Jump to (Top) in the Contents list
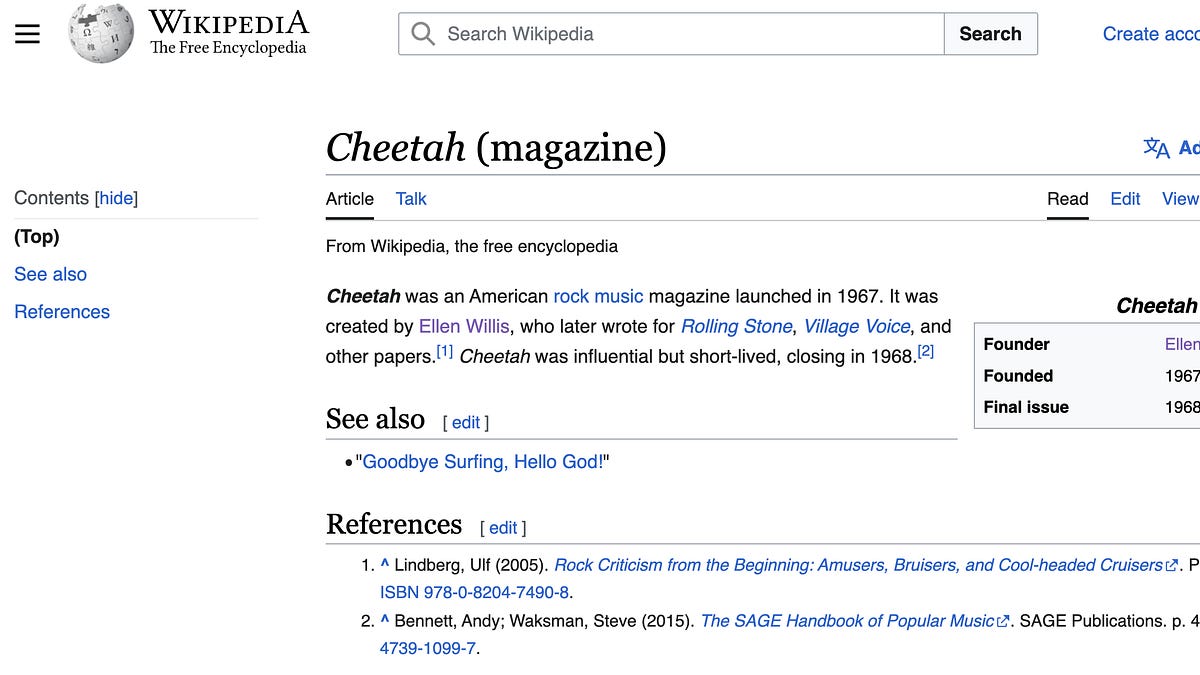This screenshot has height=675, width=1200. [x=39, y=236]
